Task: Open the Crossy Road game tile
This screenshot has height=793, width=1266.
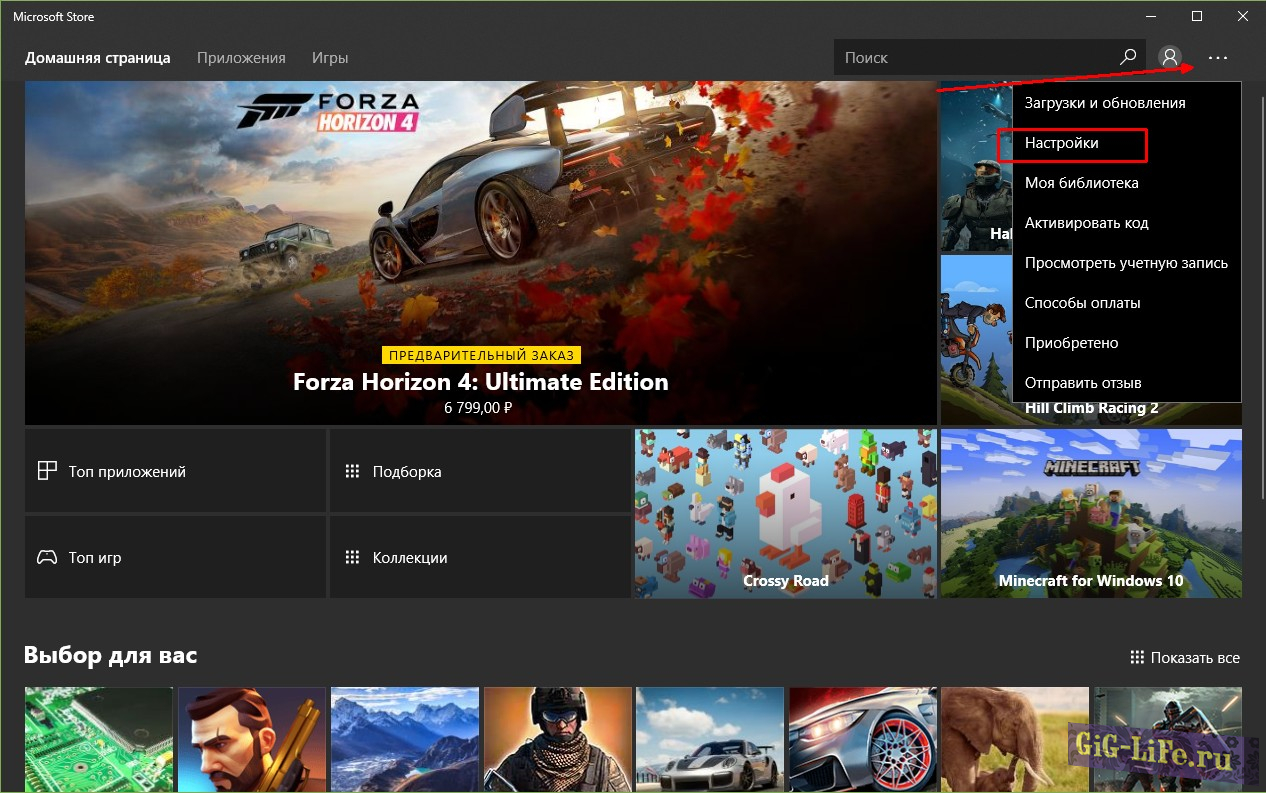Action: pos(785,513)
